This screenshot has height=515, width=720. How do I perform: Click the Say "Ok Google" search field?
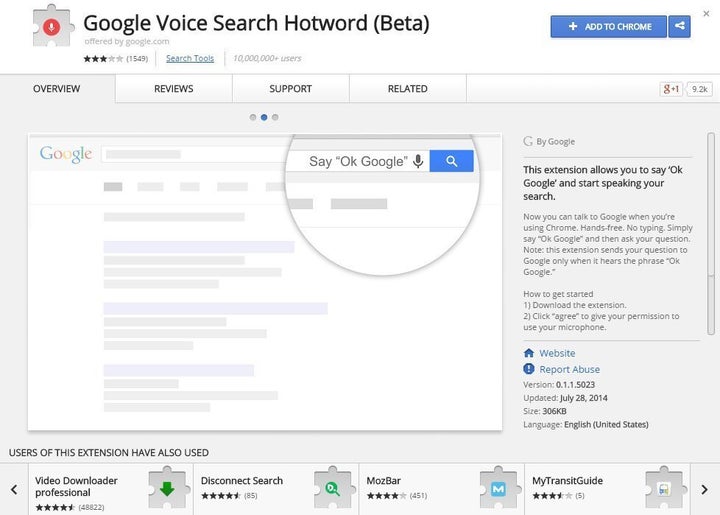[x=358, y=161]
